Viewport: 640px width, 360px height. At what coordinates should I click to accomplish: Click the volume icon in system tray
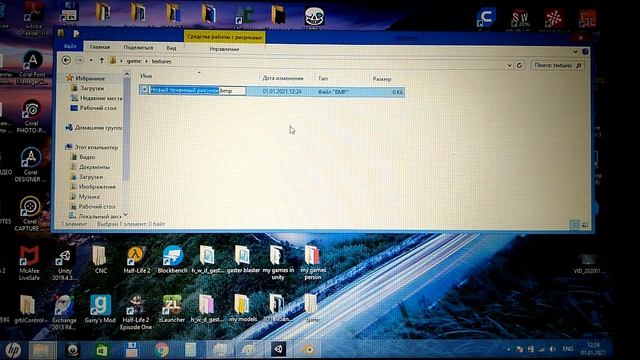tap(552, 349)
